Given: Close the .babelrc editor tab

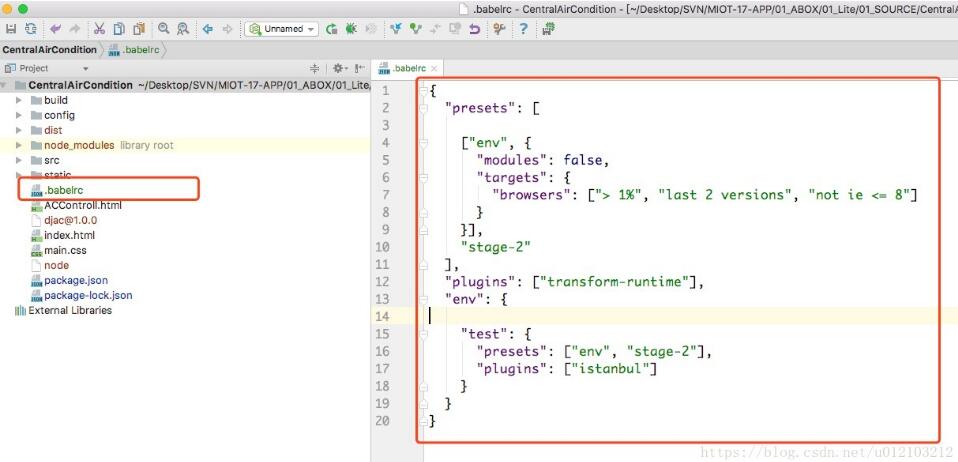Looking at the screenshot, I should (x=434, y=68).
